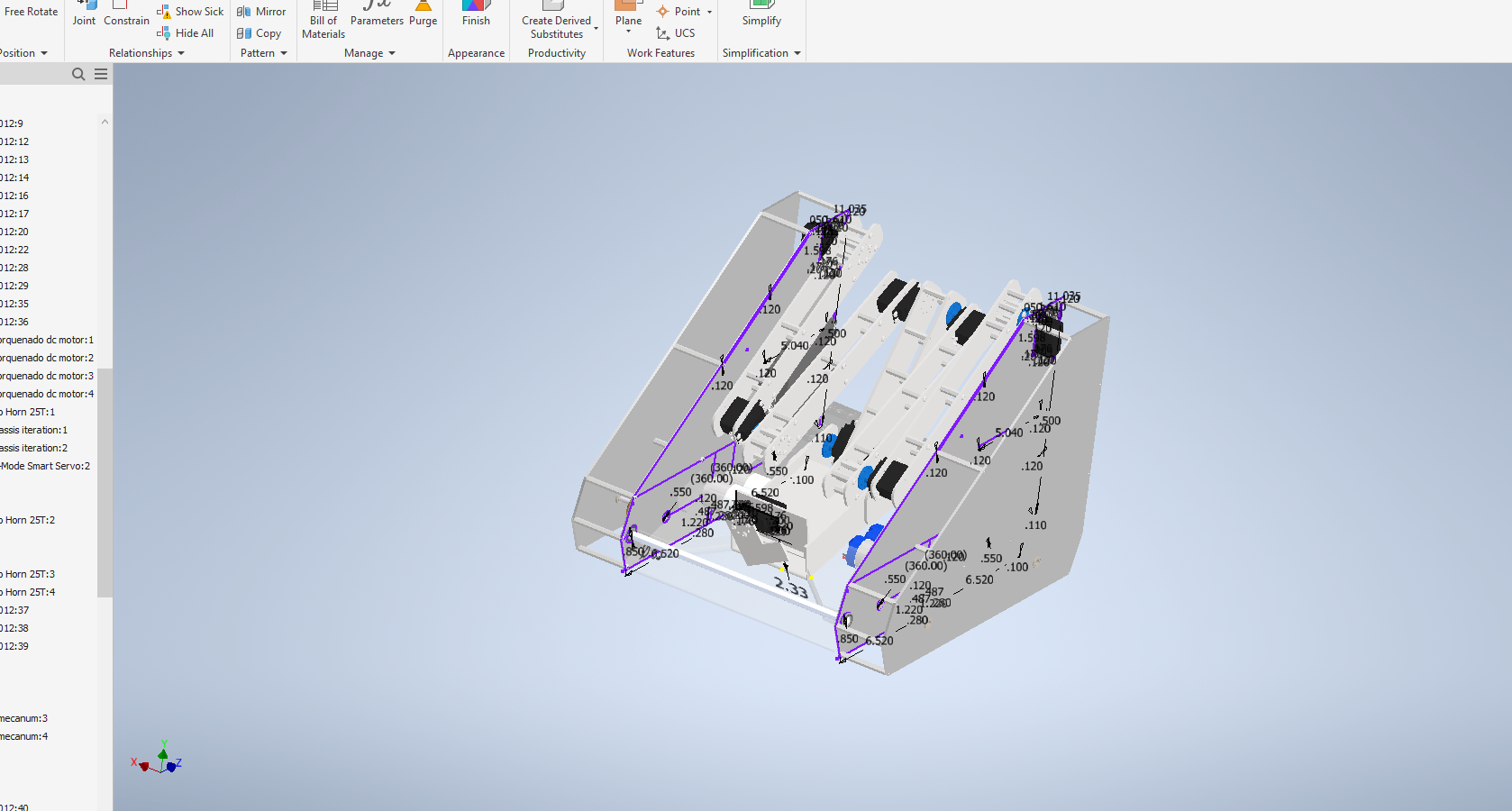Select Mode Smart Servo:2 in browser

(x=45, y=466)
